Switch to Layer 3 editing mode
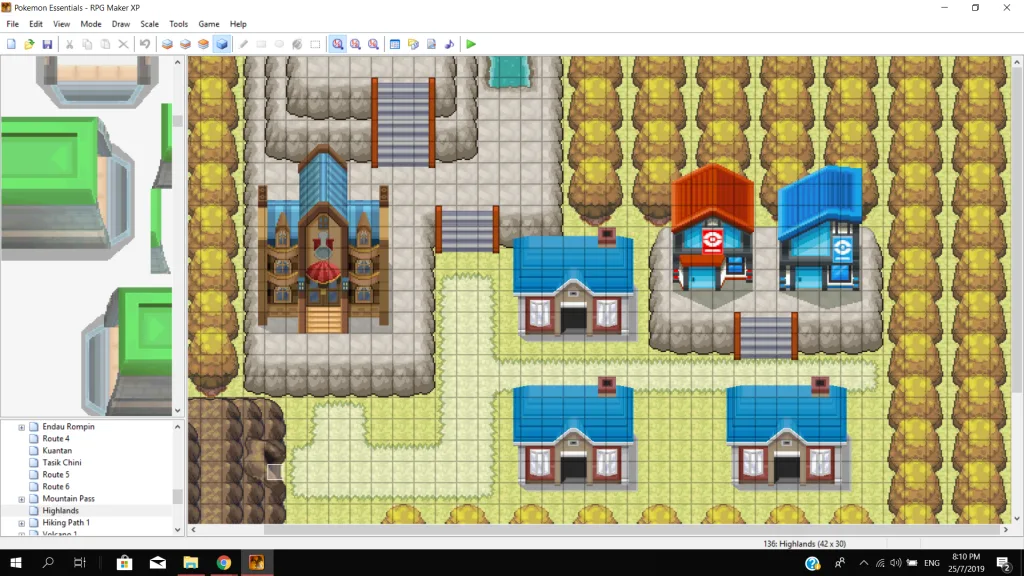This screenshot has width=1024, height=576. (203, 44)
